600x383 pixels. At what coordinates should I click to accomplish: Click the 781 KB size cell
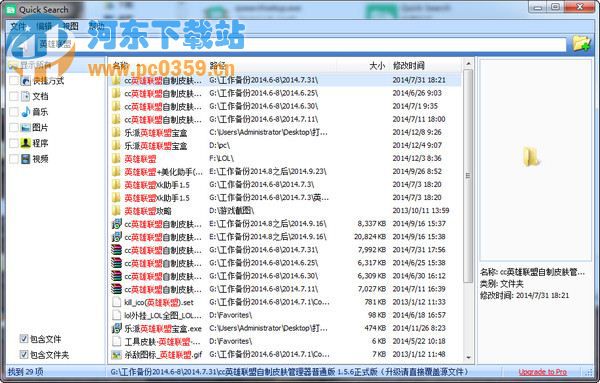375,302
